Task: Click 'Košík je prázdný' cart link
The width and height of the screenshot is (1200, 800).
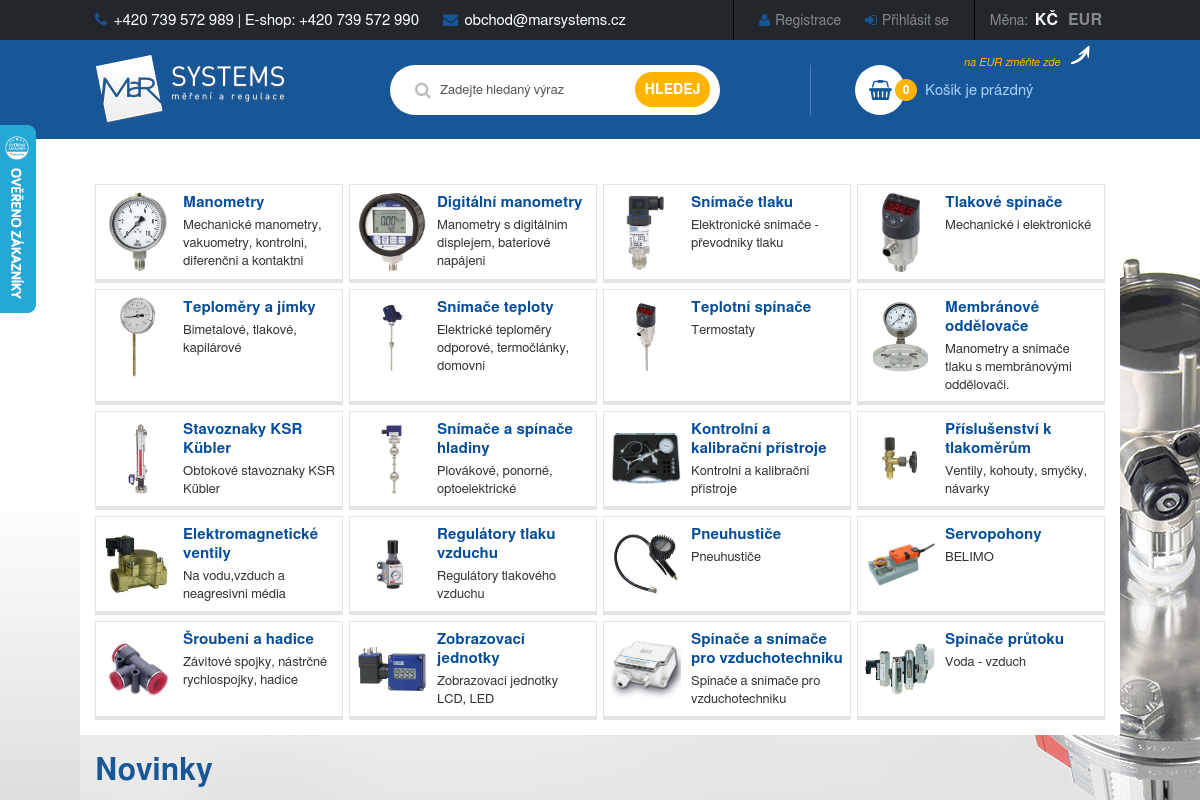Action: click(979, 90)
